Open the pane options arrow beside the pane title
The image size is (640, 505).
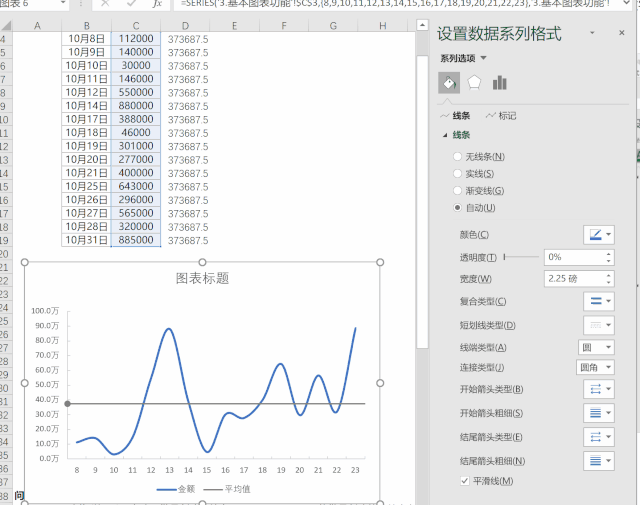[x=592, y=33]
